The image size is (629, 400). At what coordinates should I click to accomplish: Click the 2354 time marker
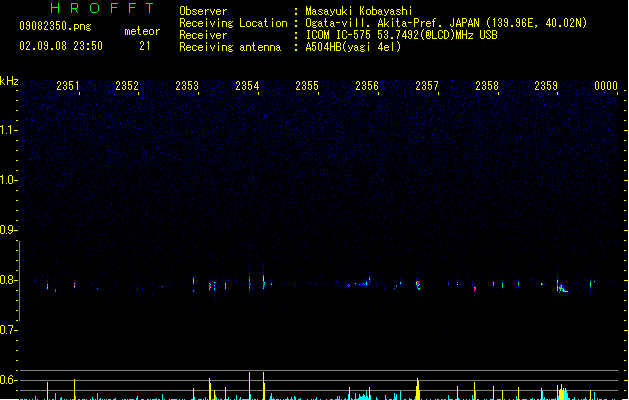pos(247,86)
